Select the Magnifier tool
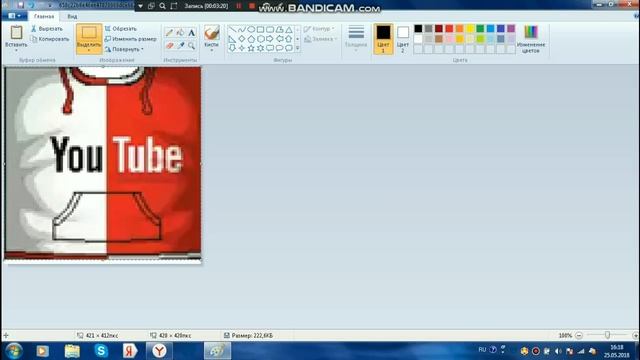640x360 pixels. click(191, 45)
